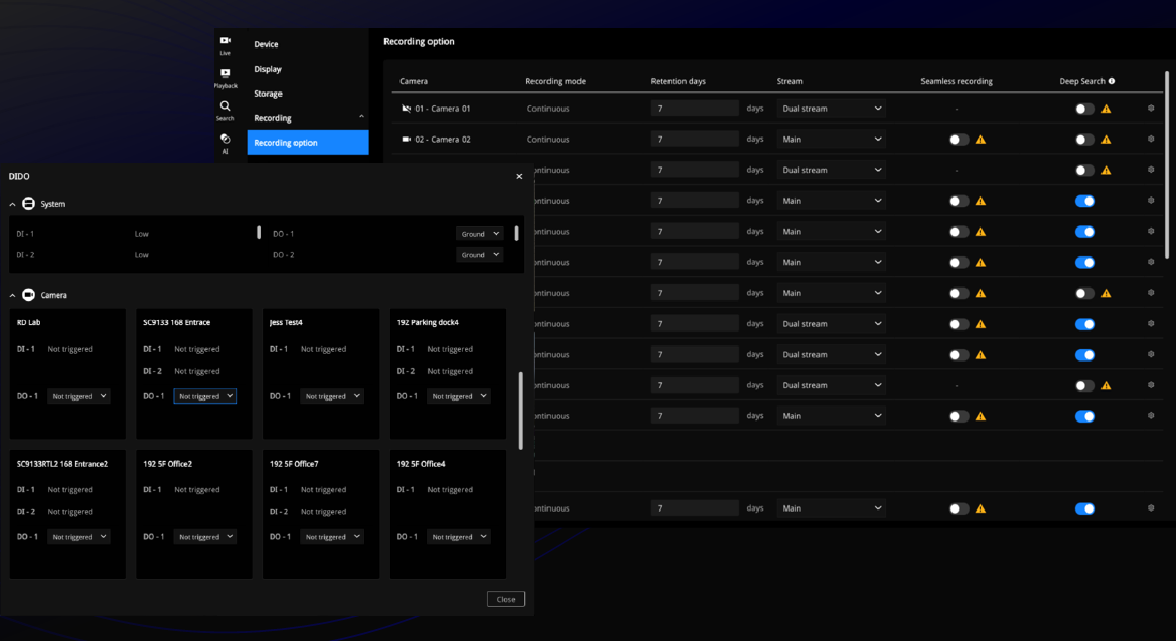This screenshot has width=1176, height=641.
Task: Collapse the System section in DIDO
Action: (x=13, y=204)
